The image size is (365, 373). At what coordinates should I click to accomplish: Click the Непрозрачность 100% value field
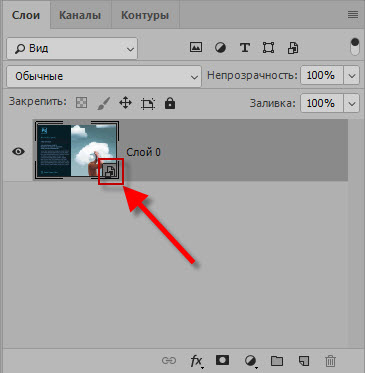point(321,75)
